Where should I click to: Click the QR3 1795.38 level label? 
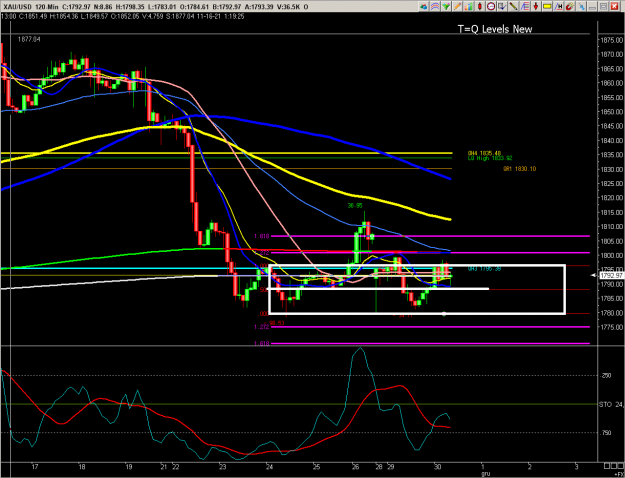click(x=484, y=269)
